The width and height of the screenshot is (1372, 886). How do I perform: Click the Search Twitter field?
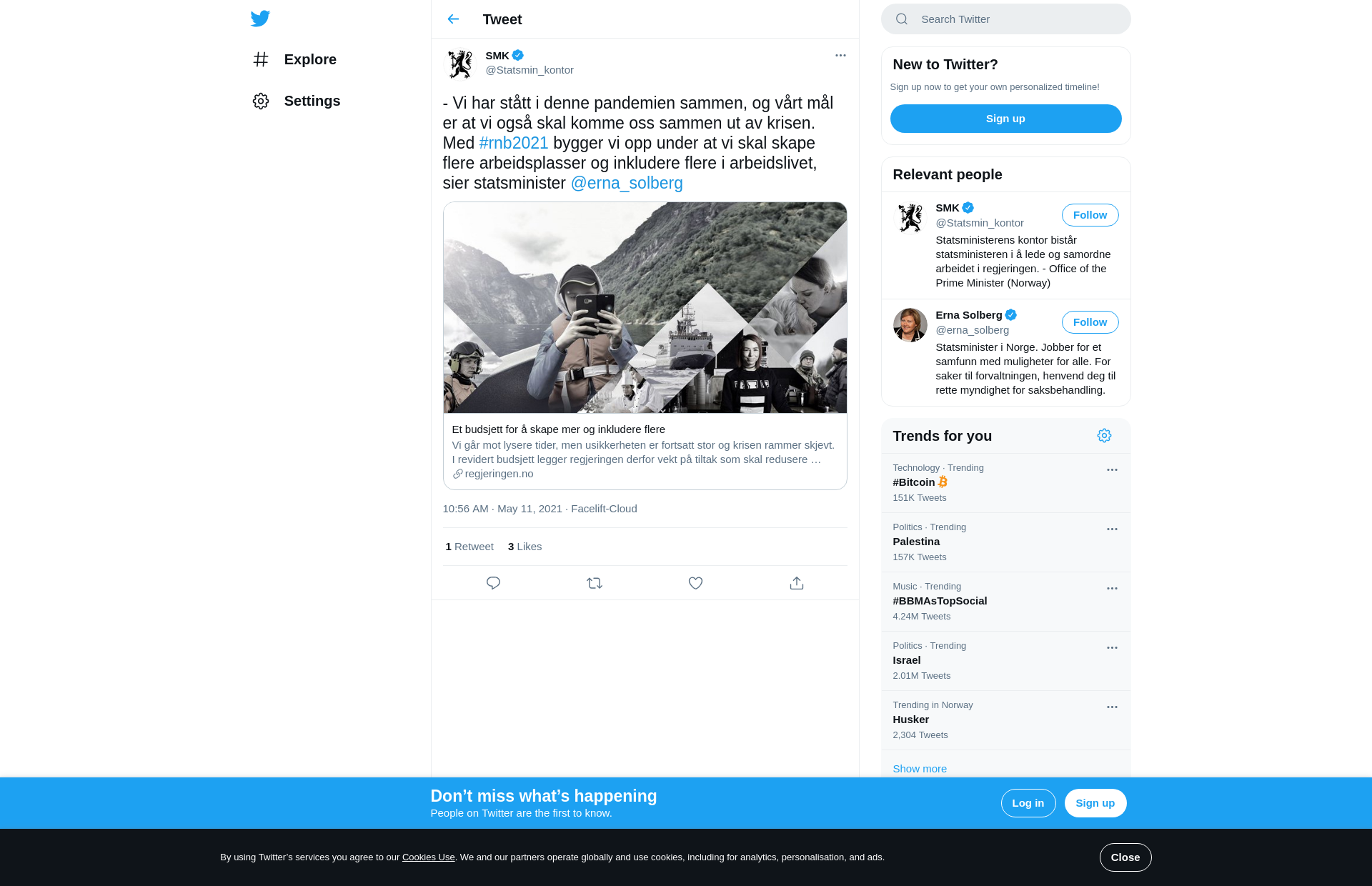(x=1005, y=19)
